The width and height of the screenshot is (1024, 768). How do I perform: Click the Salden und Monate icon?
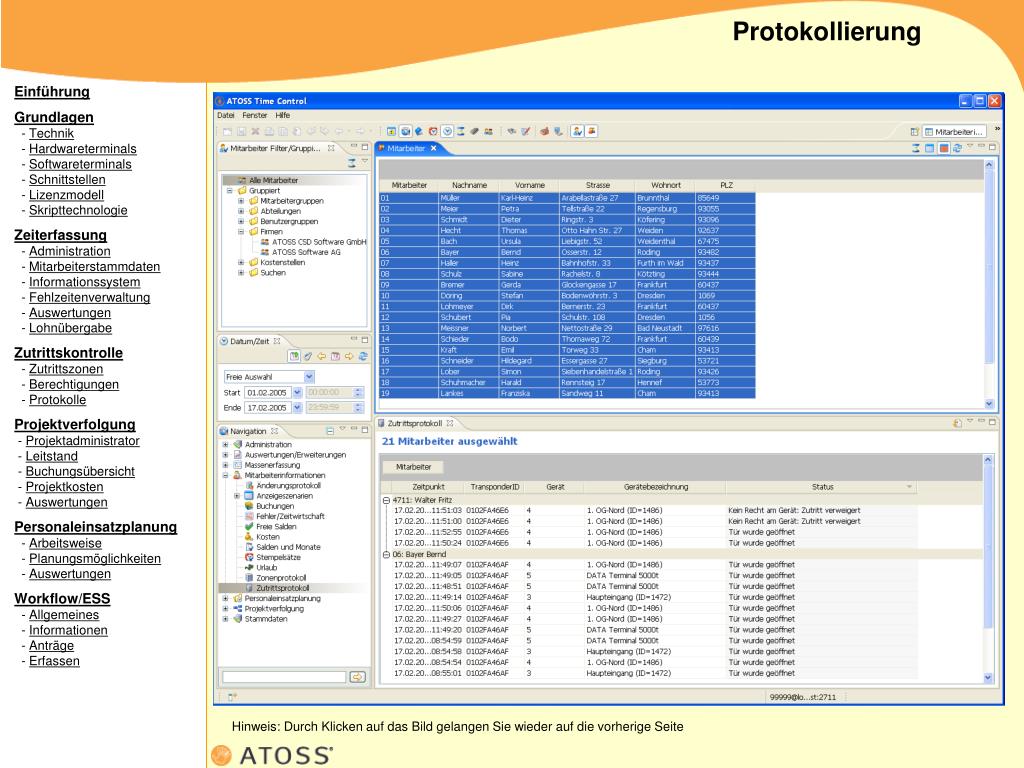point(249,547)
